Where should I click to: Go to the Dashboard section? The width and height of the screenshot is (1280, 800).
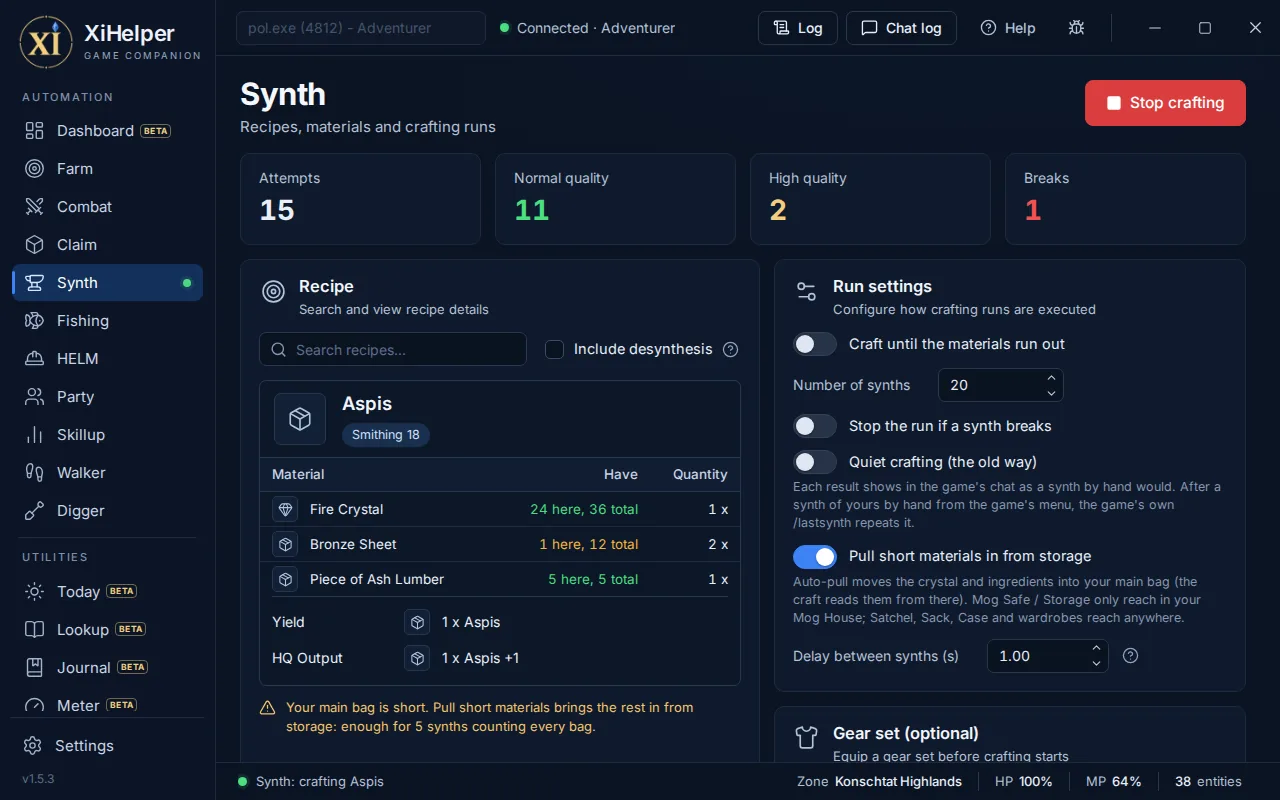107,131
